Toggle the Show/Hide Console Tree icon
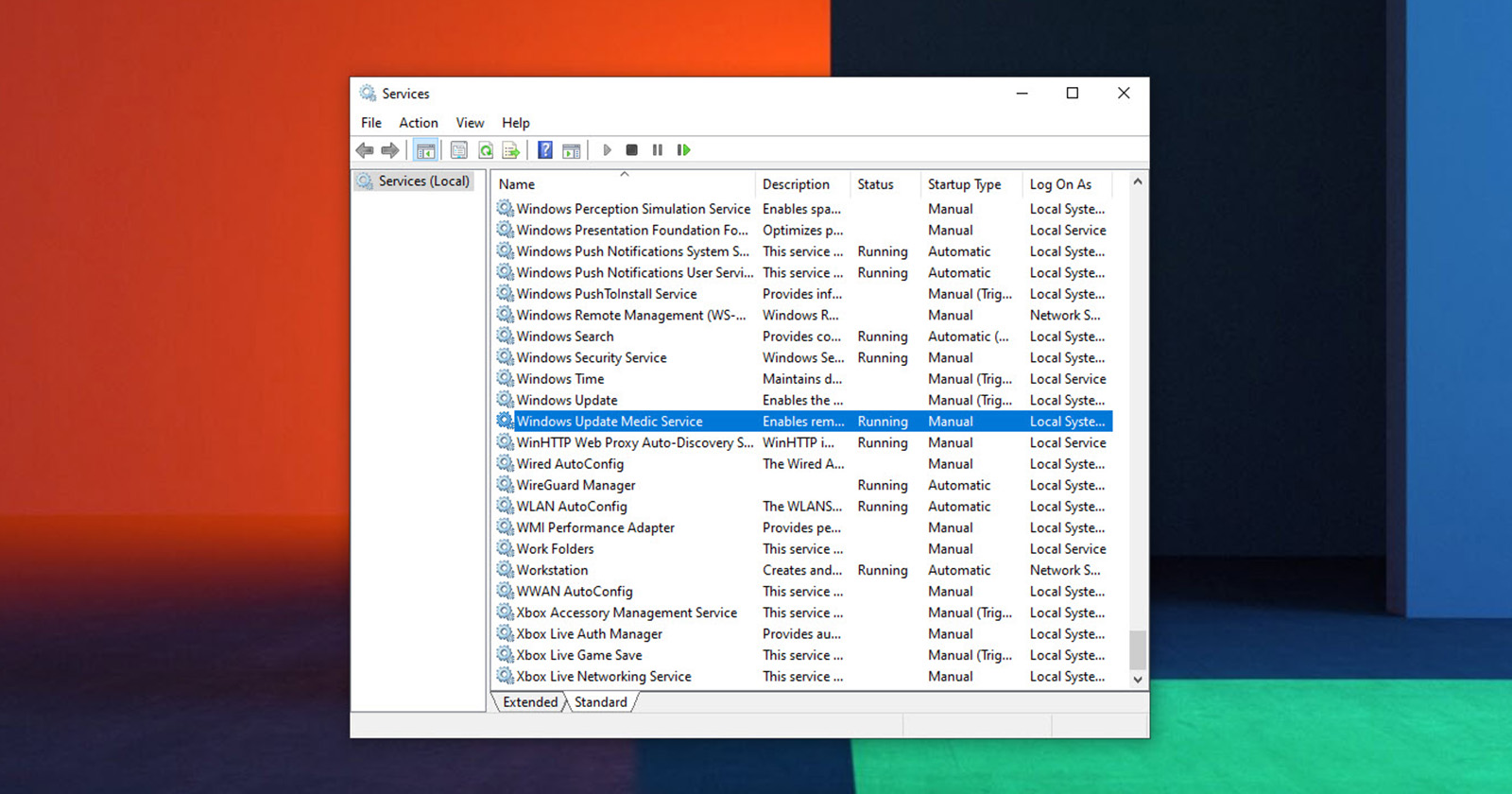1512x794 pixels. click(x=426, y=150)
